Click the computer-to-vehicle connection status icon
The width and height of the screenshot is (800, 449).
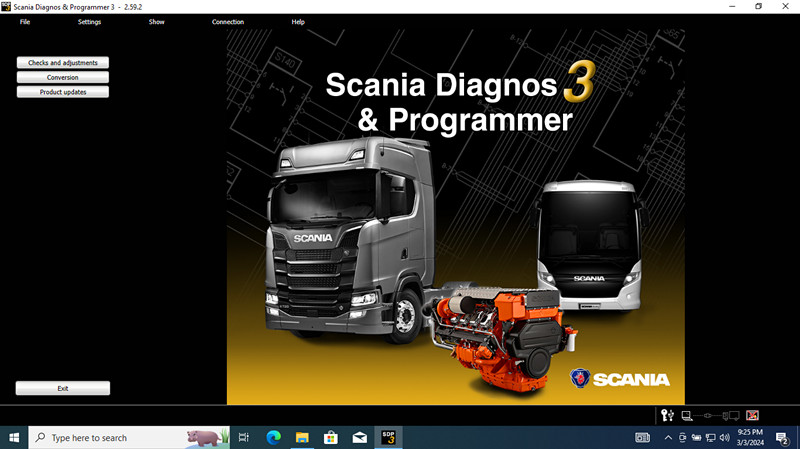(x=710, y=416)
